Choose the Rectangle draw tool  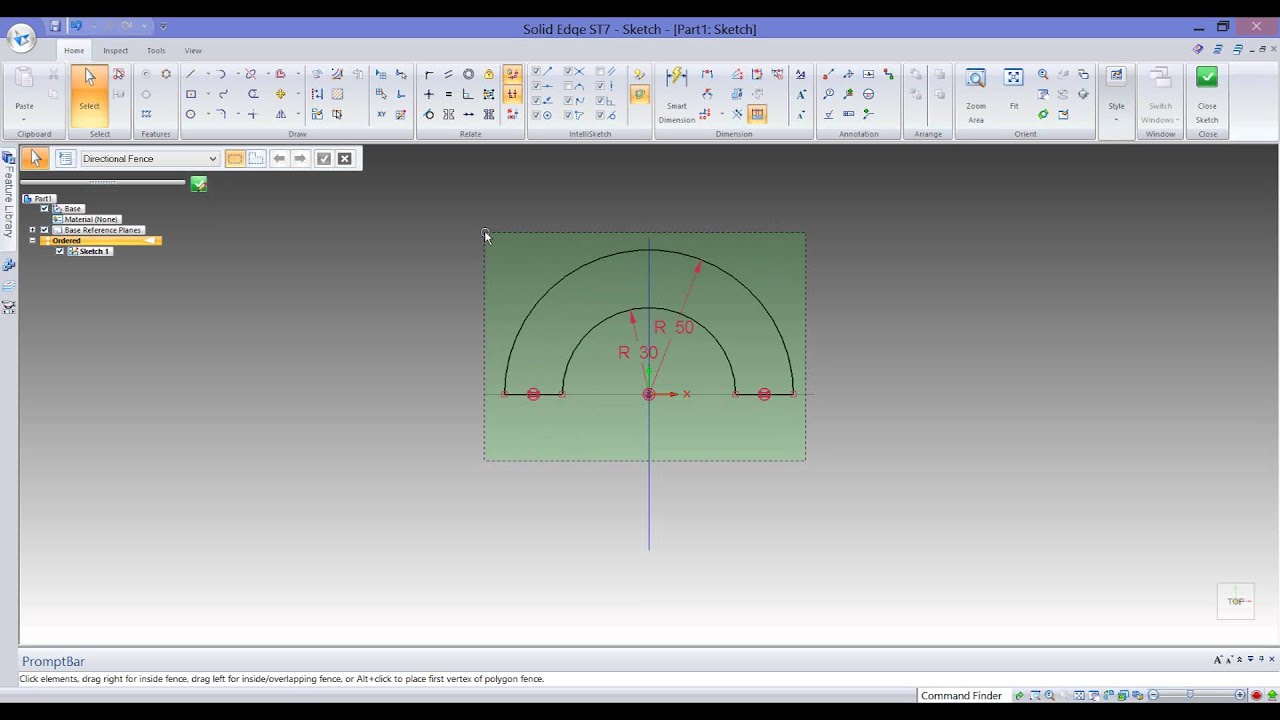tap(190, 94)
